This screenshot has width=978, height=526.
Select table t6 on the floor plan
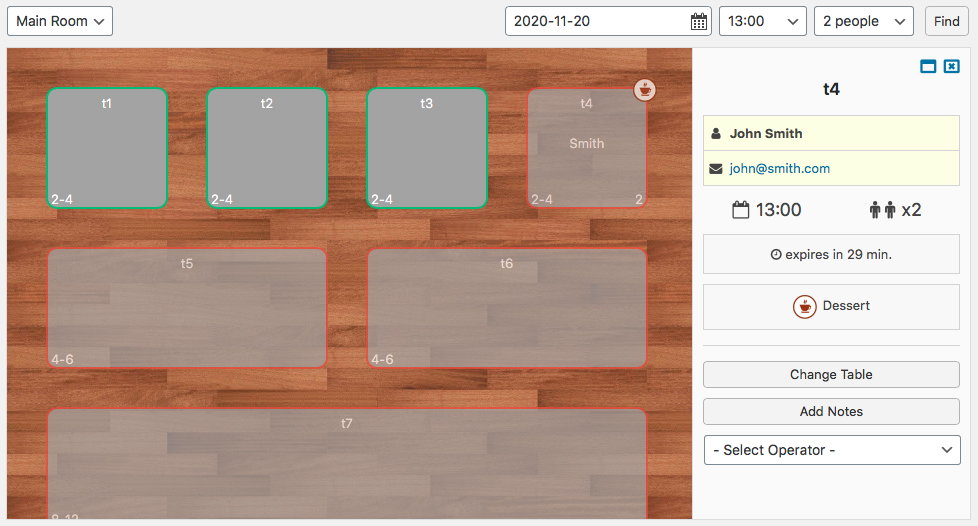point(506,308)
